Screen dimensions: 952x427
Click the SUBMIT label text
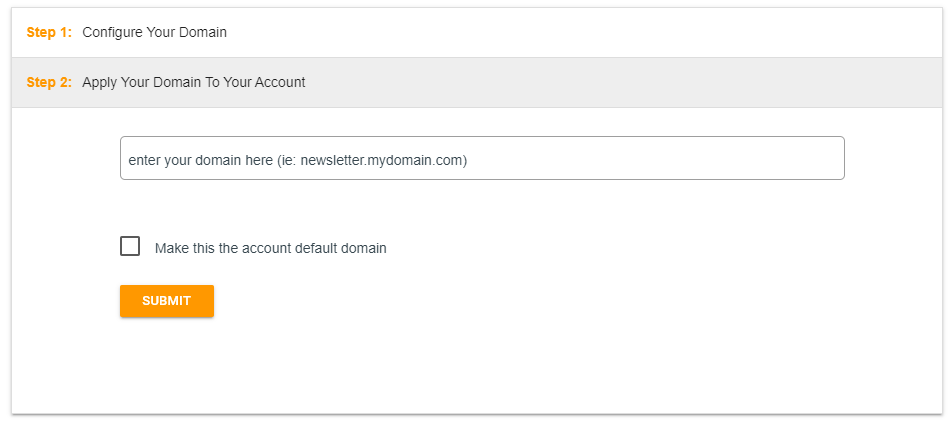tap(166, 301)
